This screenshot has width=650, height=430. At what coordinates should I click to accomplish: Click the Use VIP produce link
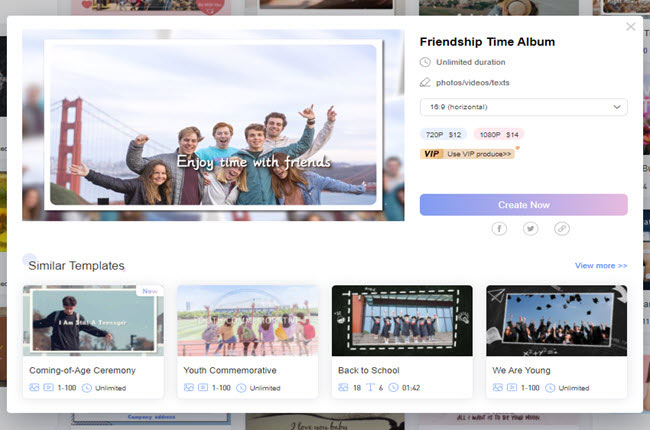tap(479, 154)
